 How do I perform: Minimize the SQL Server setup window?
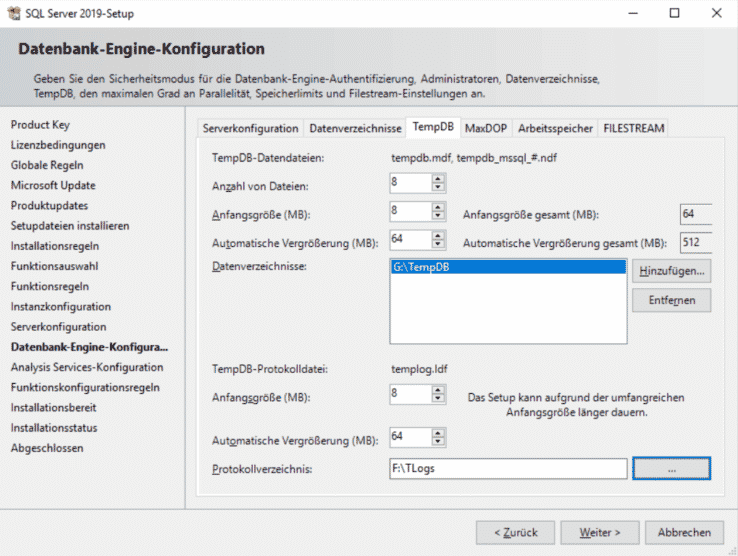(x=633, y=13)
